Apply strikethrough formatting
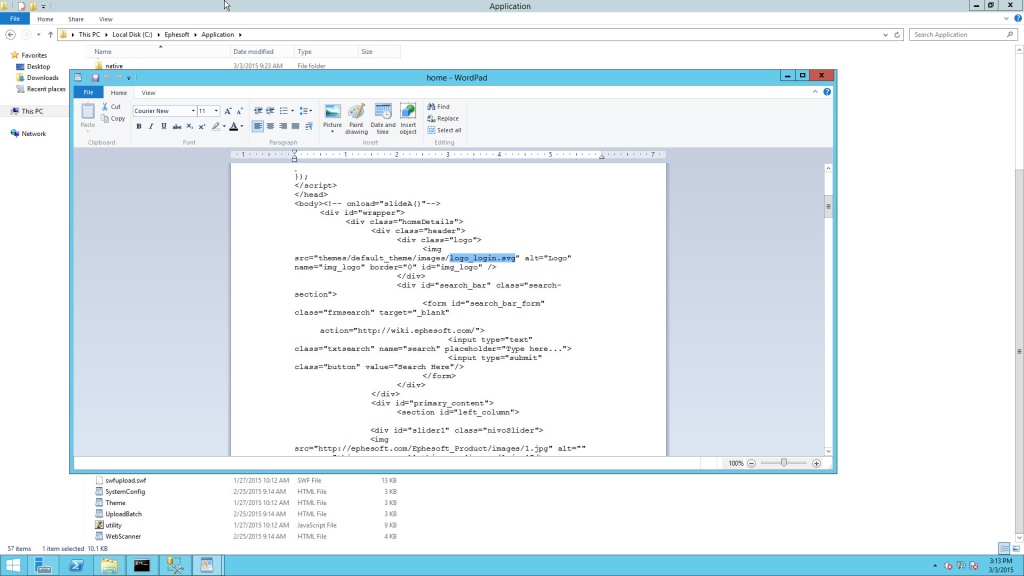Viewport: 1024px width, 576px height. [176, 127]
